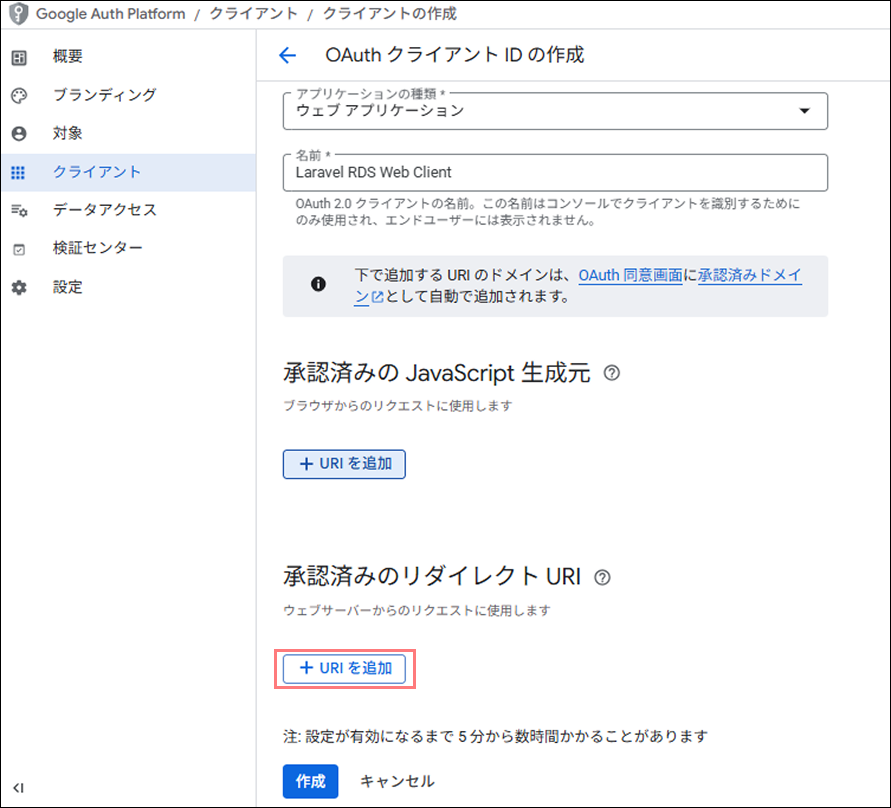Open the OAuth 同意画面 link
891x808 pixels.
pos(630,275)
